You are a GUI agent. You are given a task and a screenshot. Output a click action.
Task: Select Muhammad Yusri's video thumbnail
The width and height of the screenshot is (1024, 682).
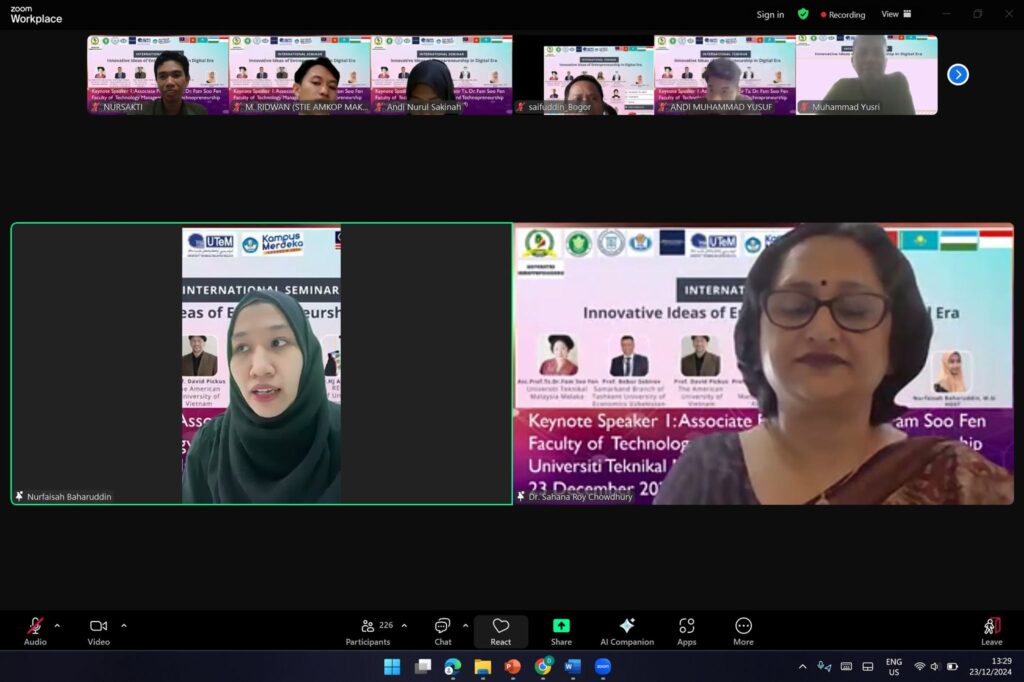click(867, 75)
